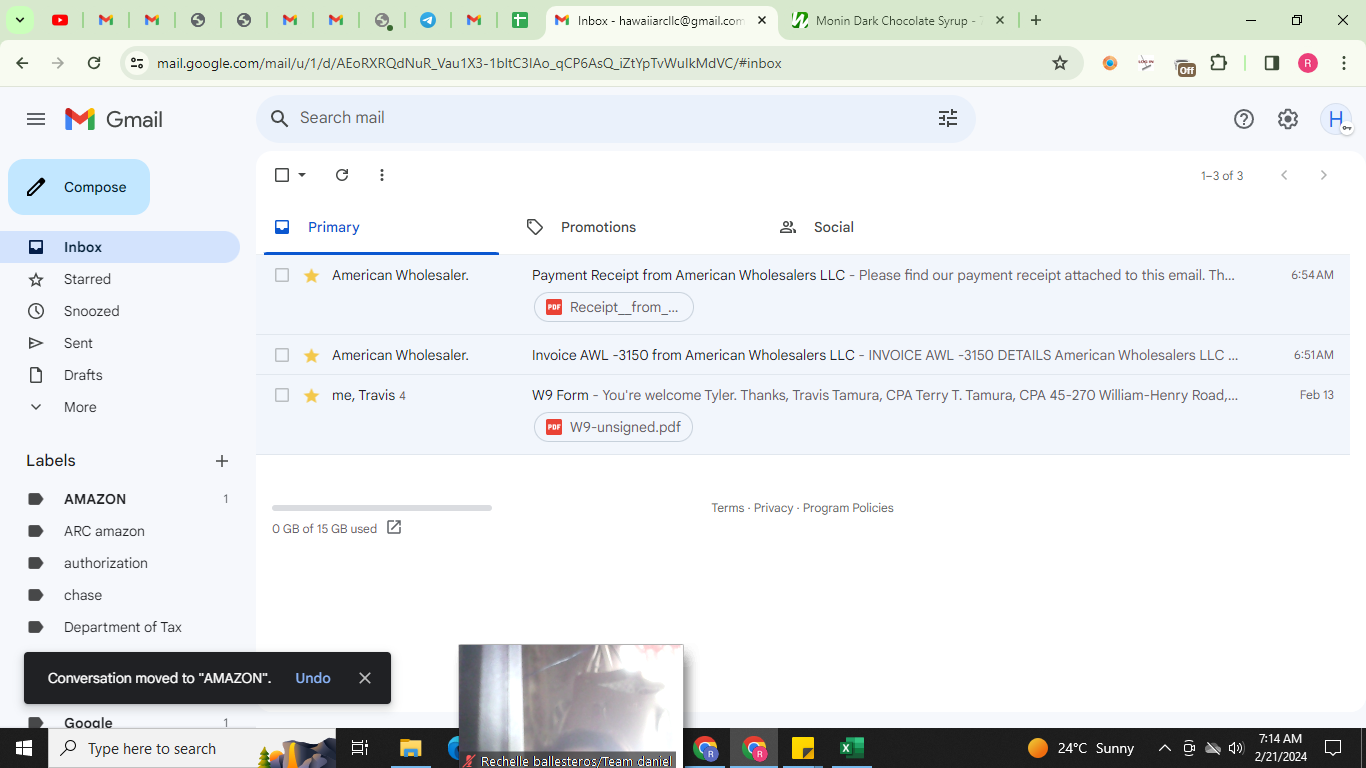The height and width of the screenshot is (768, 1366).
Task: Unstar the Payment Receipt email
Action: (311, 275)
